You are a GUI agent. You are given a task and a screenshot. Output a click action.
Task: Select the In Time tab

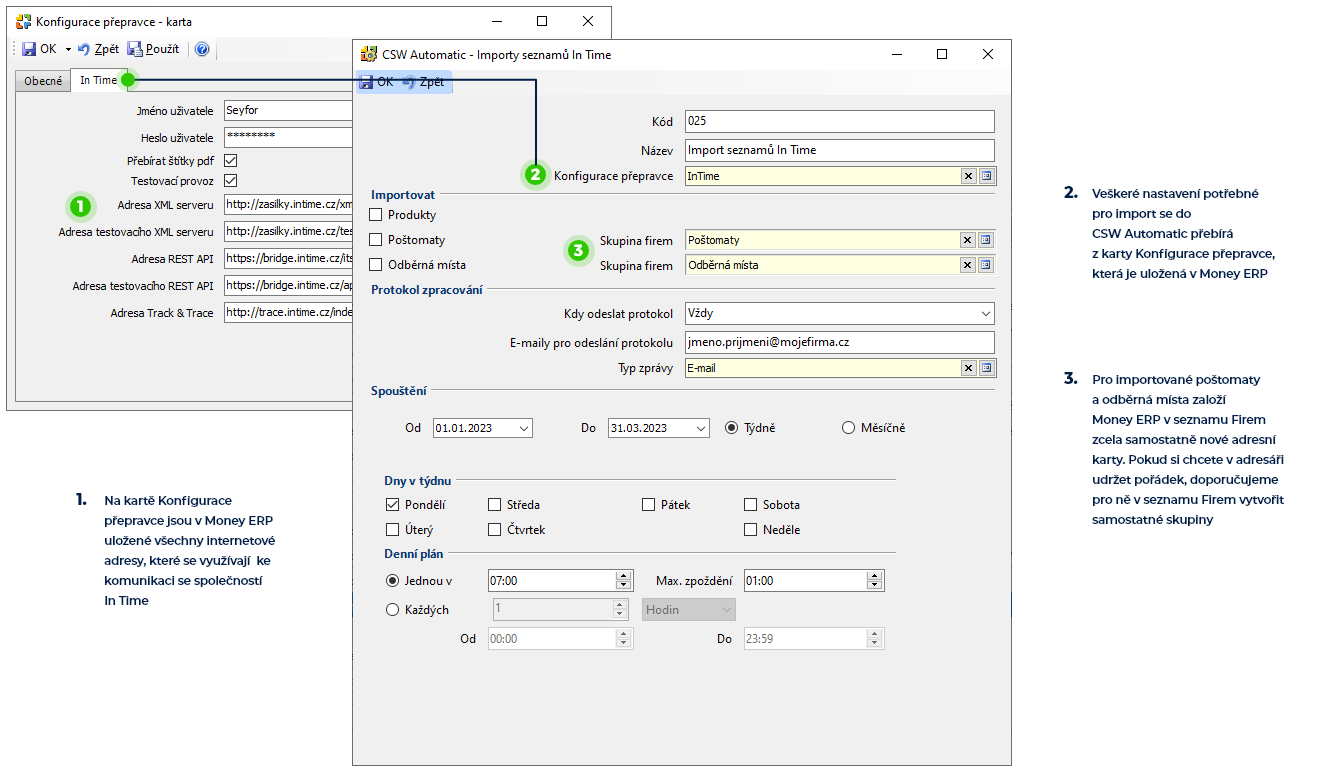tap(98, 80)
